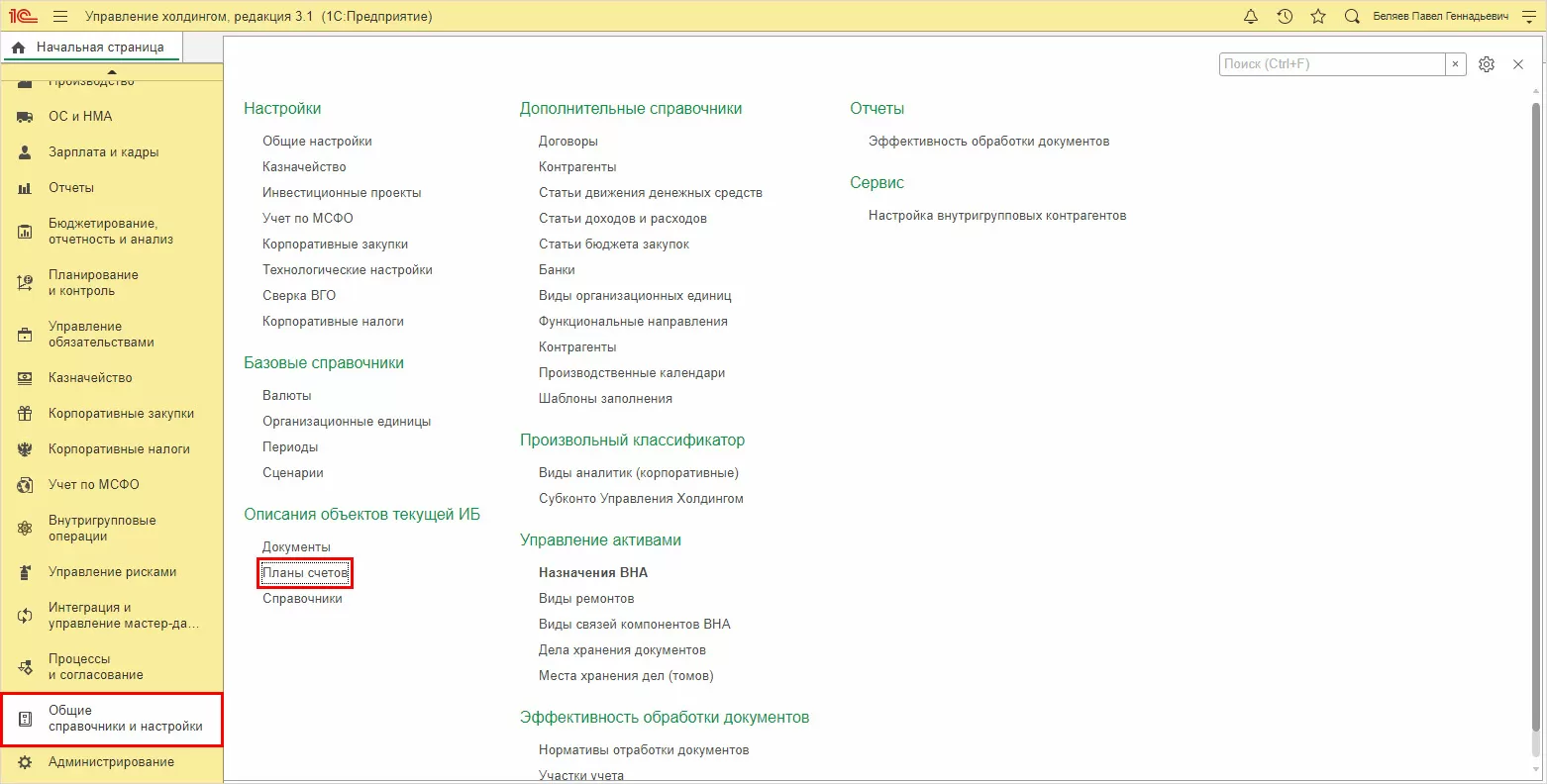Close the functions panel with X
The image size is (1547, 784).
[x=1518, y=64]
